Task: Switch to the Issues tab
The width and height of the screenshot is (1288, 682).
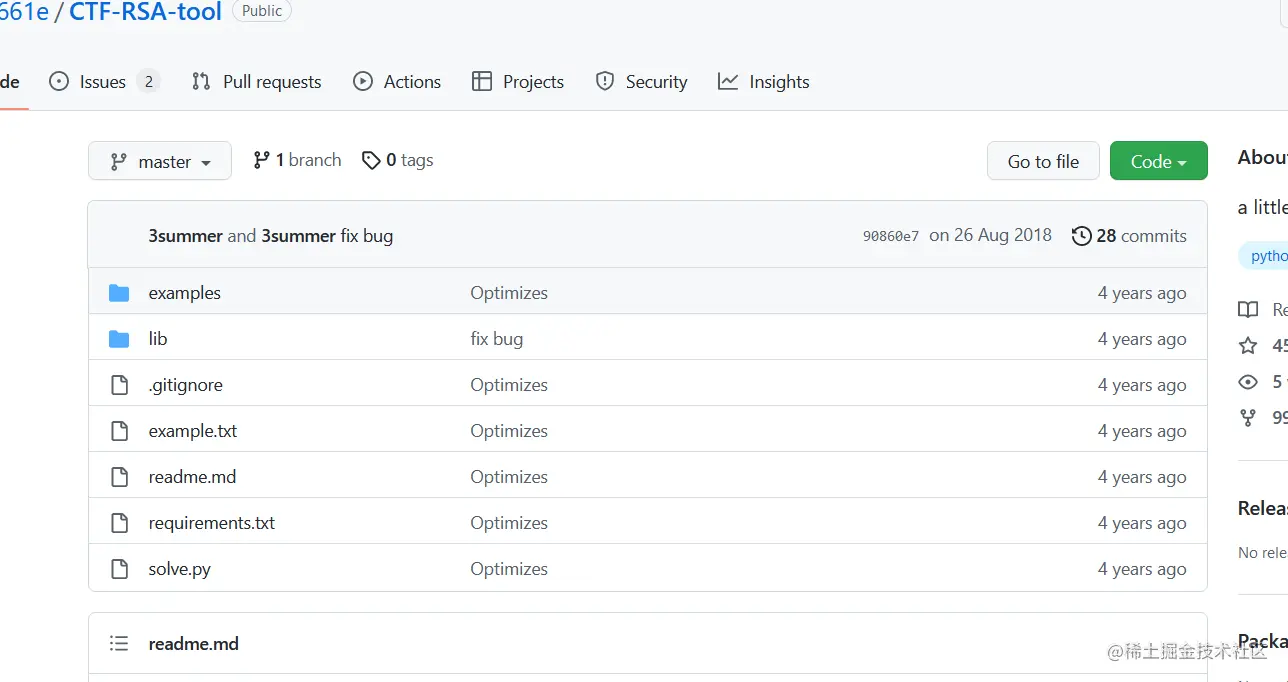Action: [x=103, y=82]
